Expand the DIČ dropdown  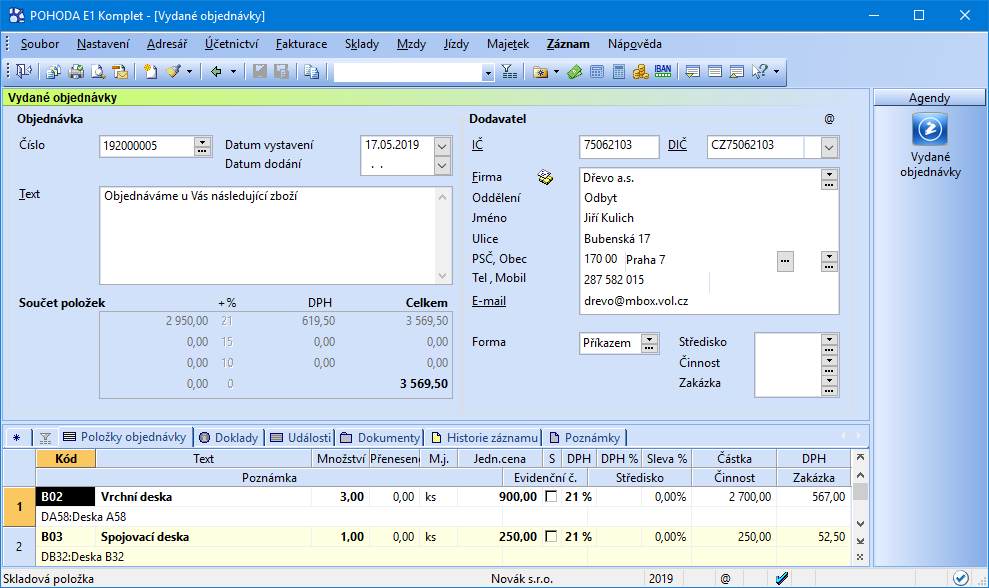pos(829,148)
